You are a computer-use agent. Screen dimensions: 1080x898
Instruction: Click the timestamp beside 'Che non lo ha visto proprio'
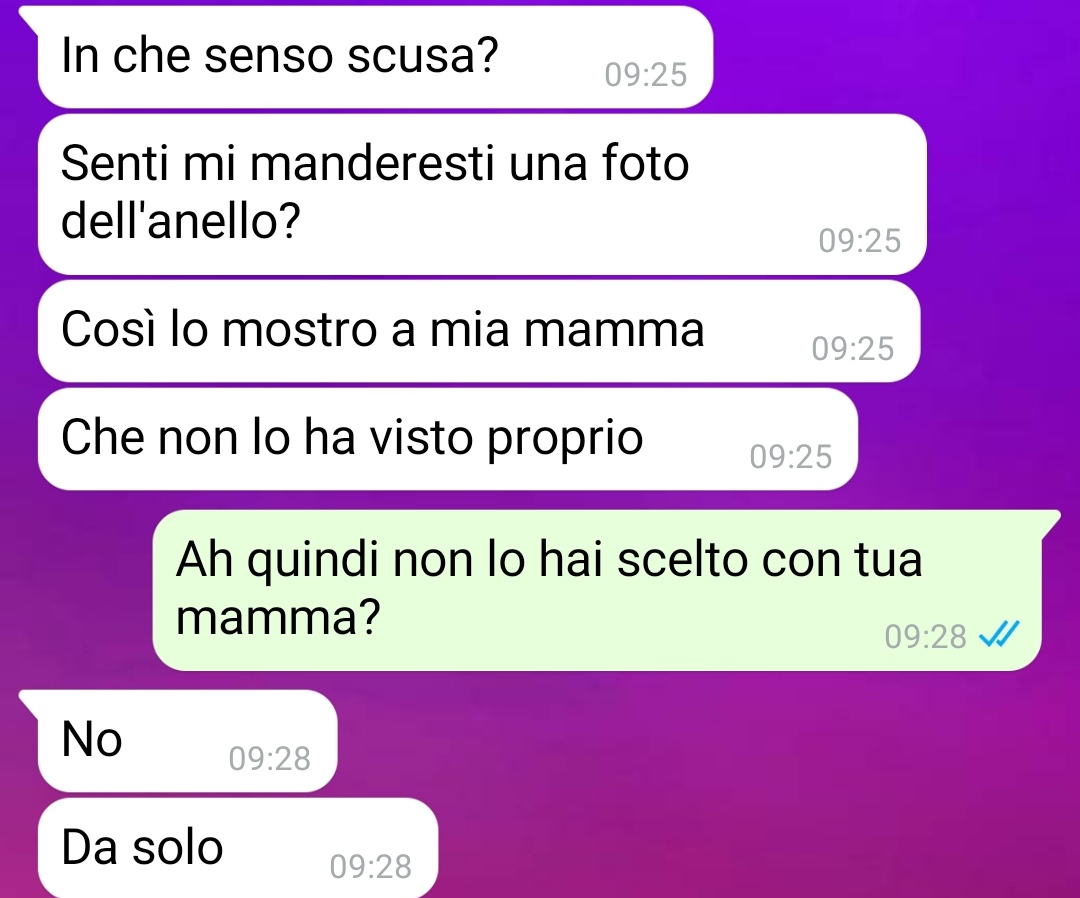click(791, 457)
